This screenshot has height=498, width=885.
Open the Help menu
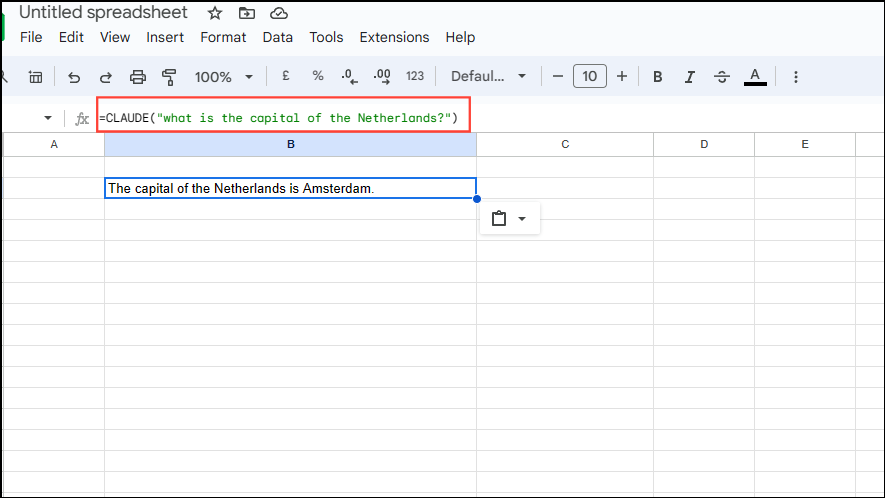pos(460,37)
